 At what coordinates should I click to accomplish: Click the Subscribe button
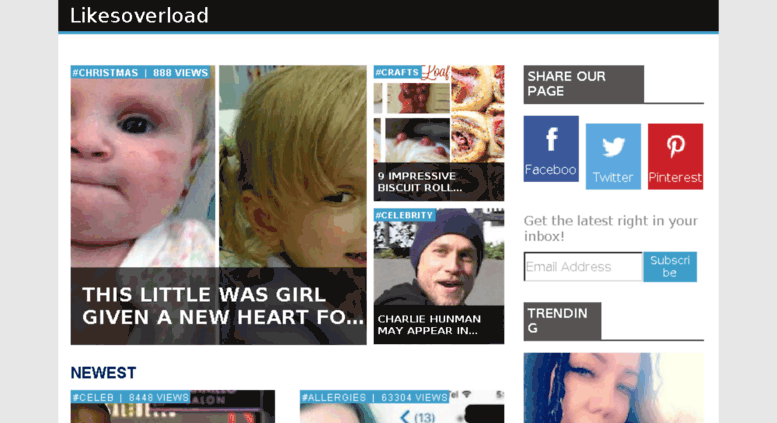(x=670, y=266)
